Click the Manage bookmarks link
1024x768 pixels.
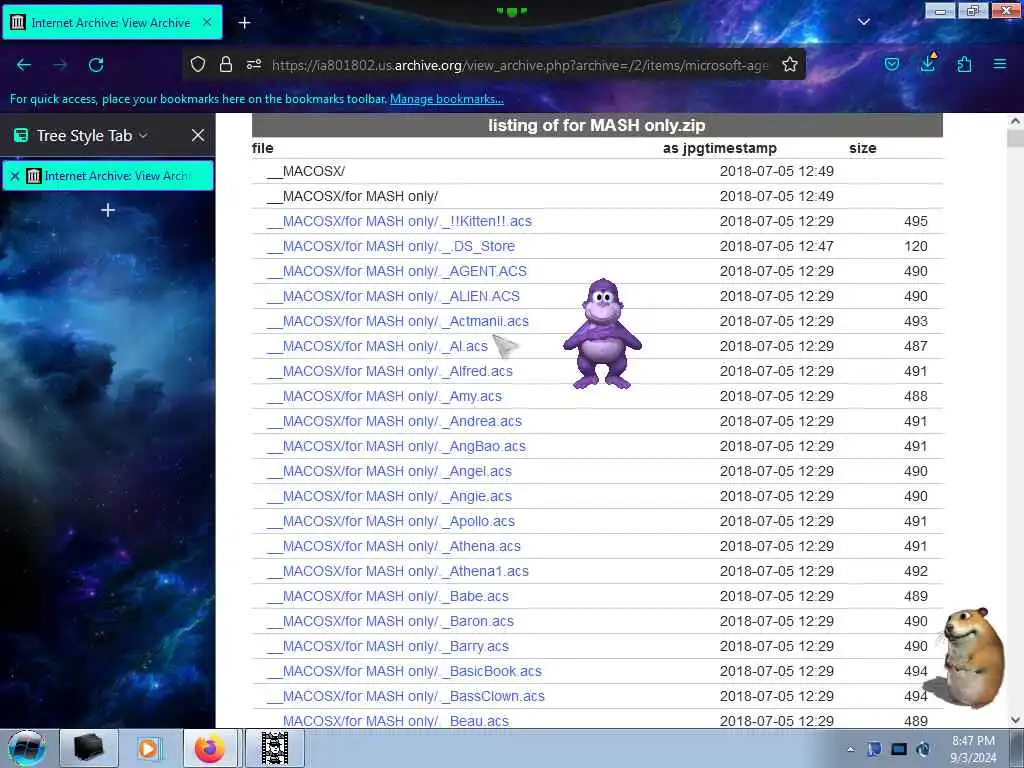pos(447,99)
